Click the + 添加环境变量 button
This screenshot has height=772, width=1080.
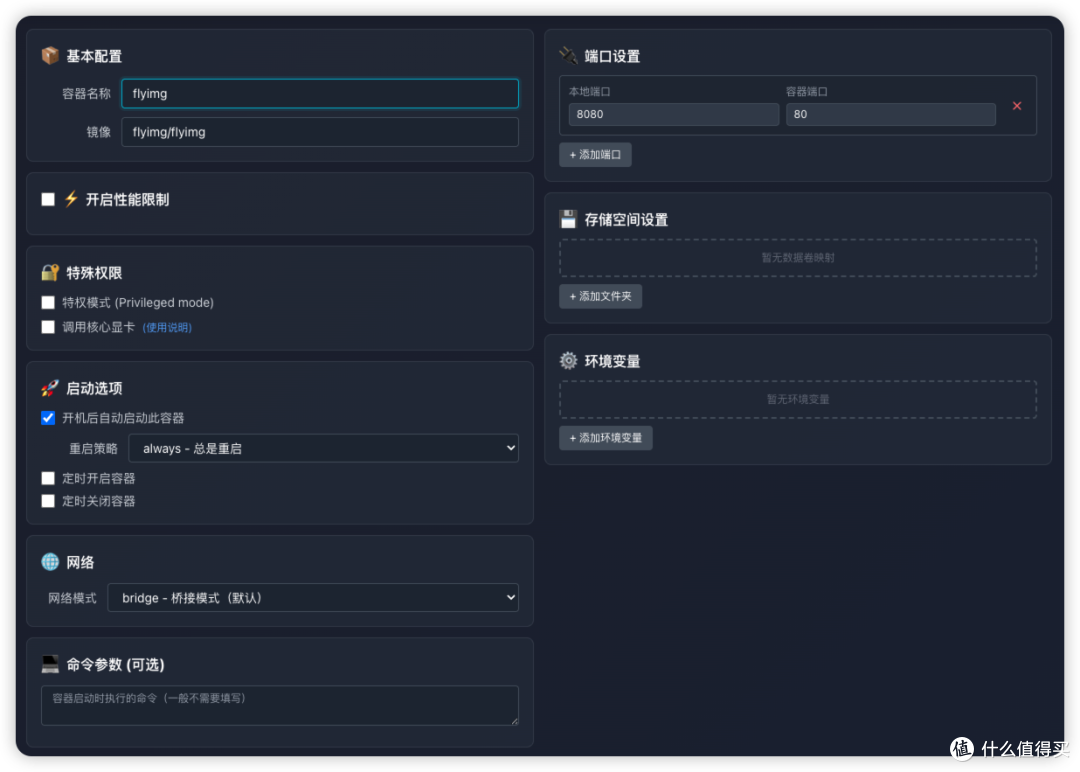[x=605, y=438]
